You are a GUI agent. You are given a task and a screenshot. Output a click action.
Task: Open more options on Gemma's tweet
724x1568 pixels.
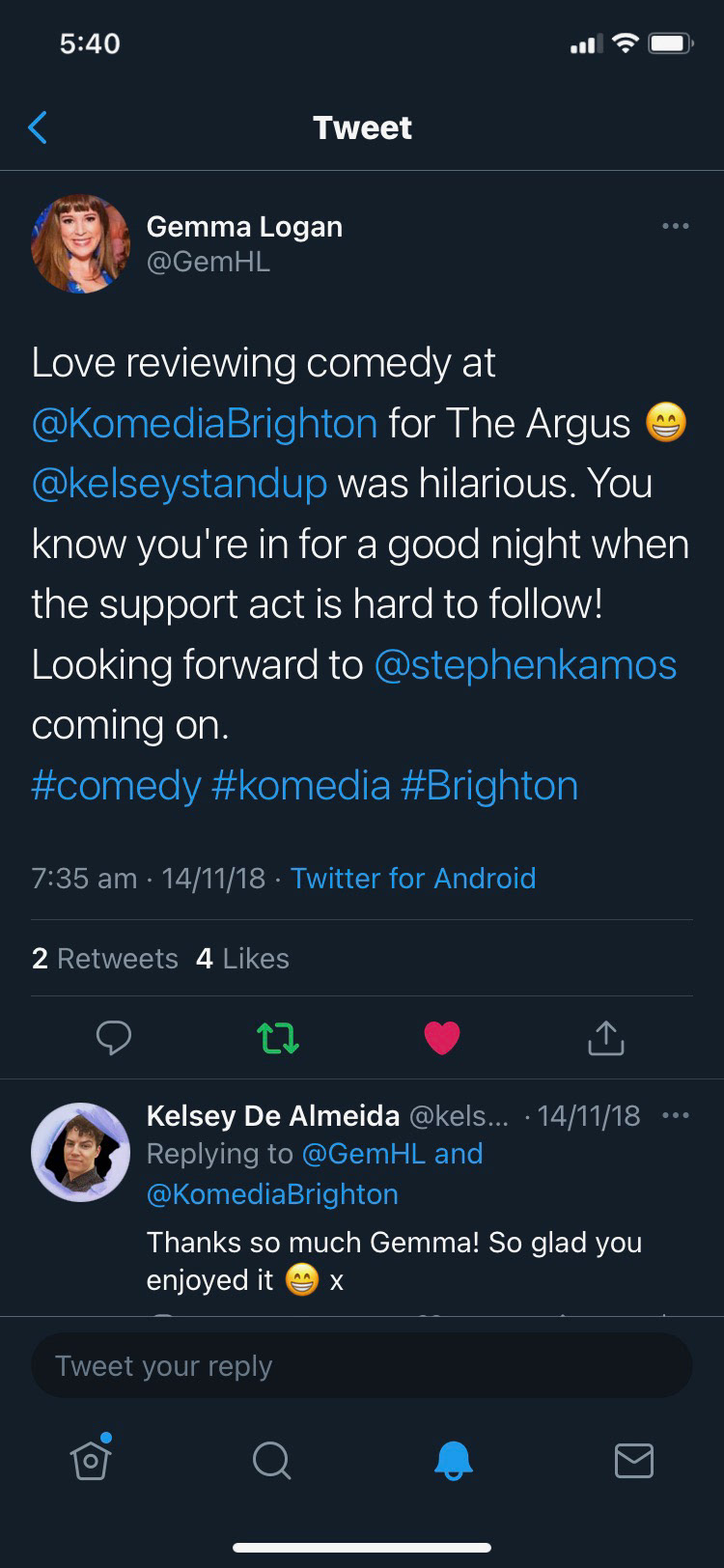point(675,226)
